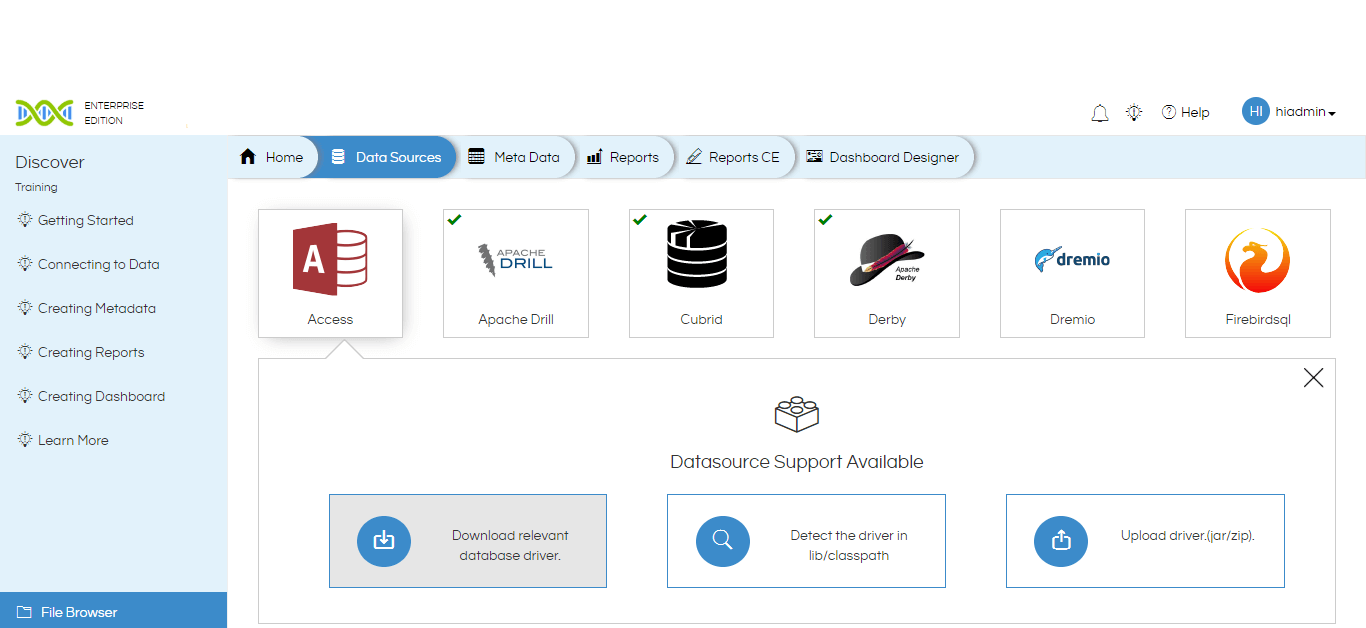1366x628 pixels.
Task: Click the Creating Reports lightbulb icon
Action: coord(25,352)
